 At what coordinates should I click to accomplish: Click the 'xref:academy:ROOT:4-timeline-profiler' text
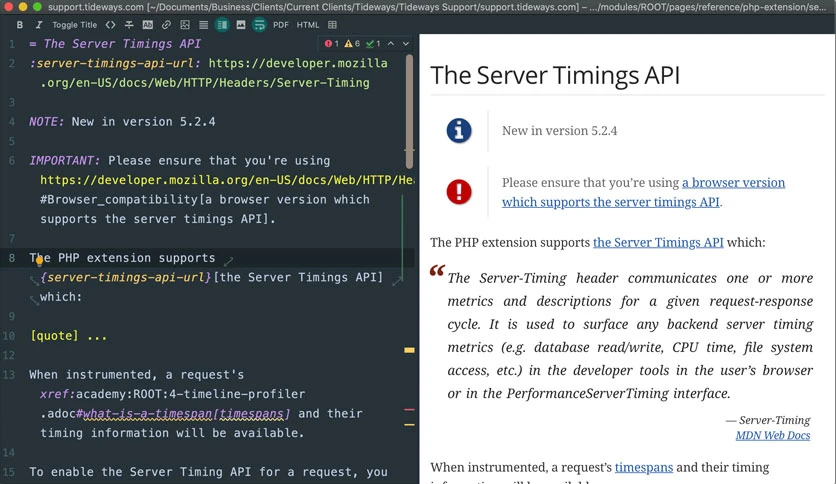172,394
